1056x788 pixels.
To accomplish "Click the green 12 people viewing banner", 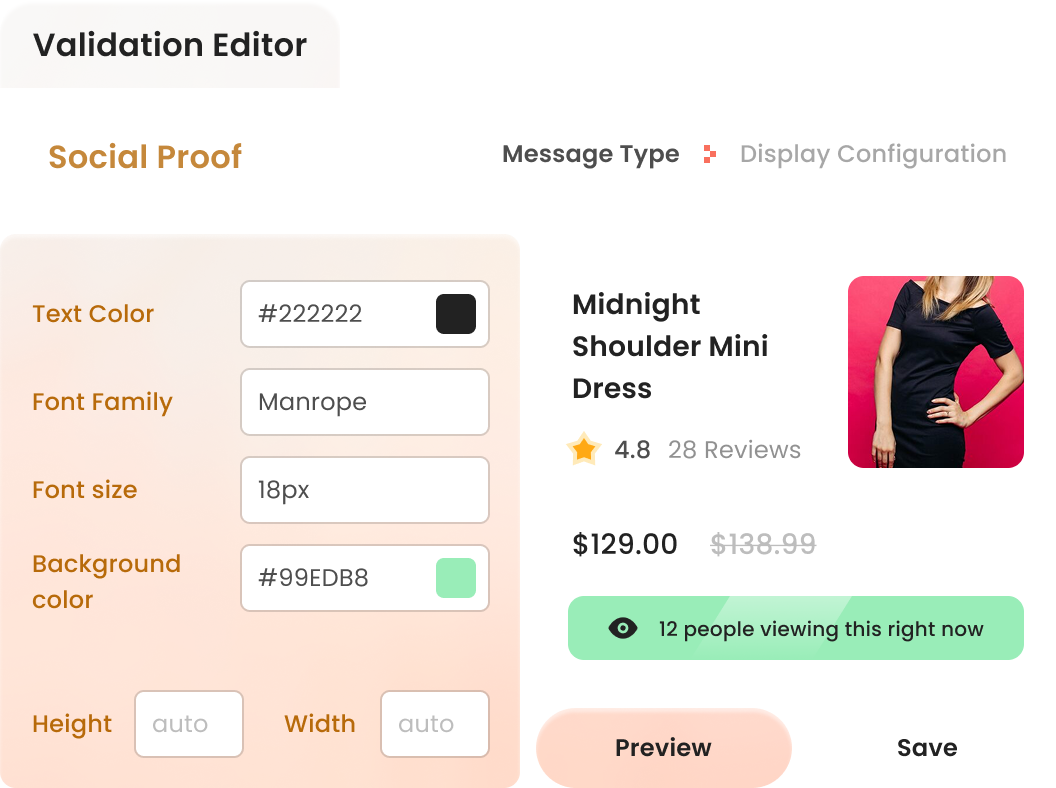I will click(820, 628).
